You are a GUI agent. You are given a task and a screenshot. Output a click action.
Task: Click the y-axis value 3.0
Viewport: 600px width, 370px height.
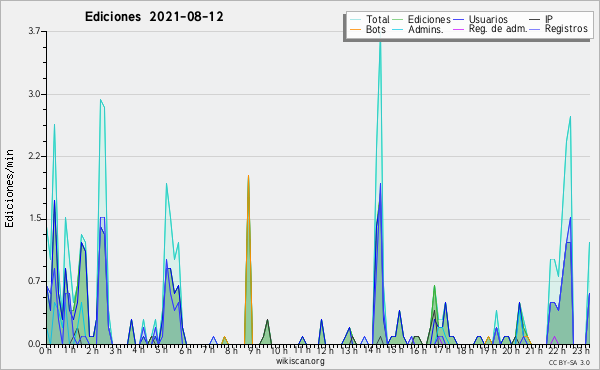point(34,94)
